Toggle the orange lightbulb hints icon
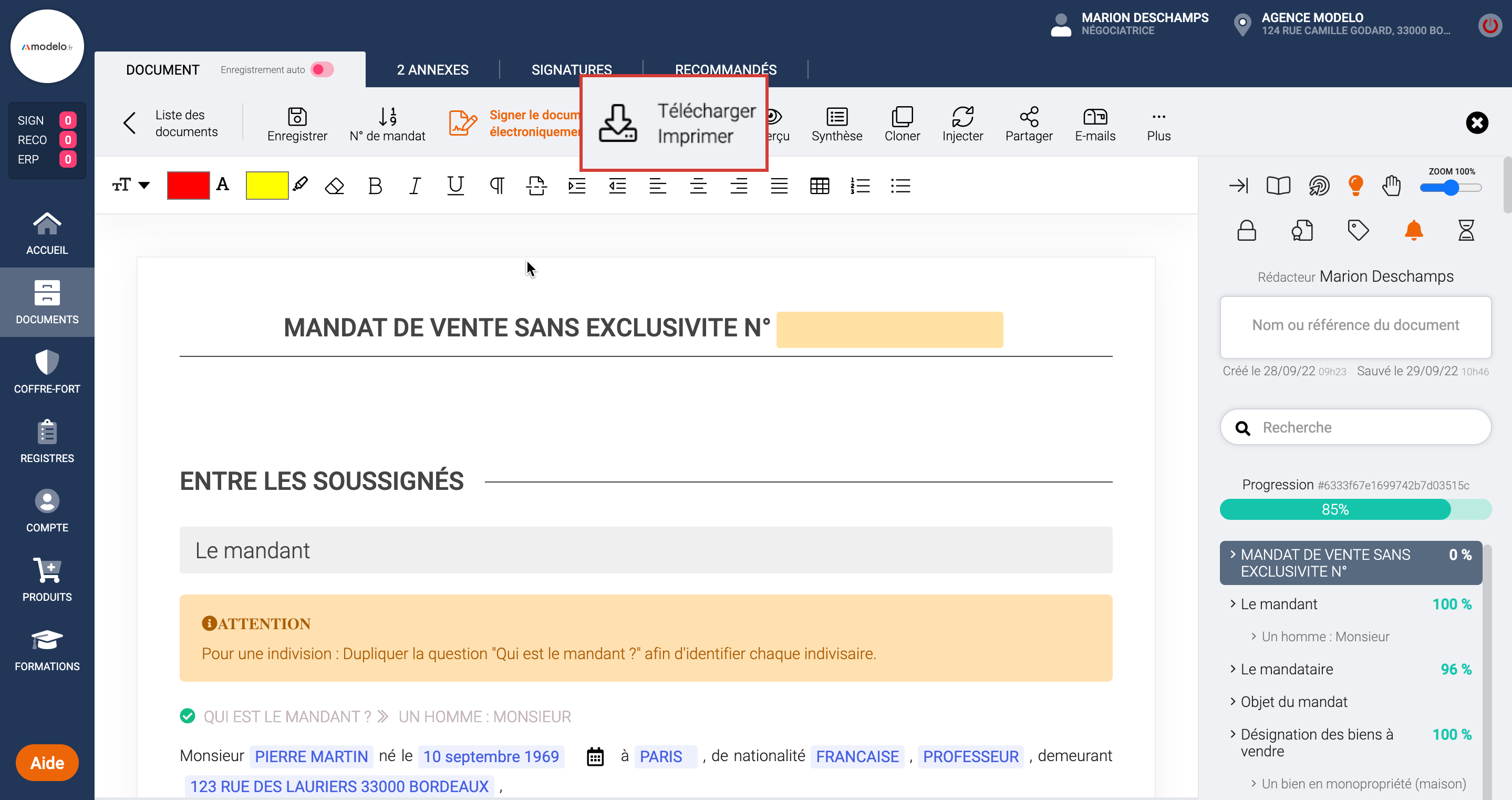 pos(1355,186)
